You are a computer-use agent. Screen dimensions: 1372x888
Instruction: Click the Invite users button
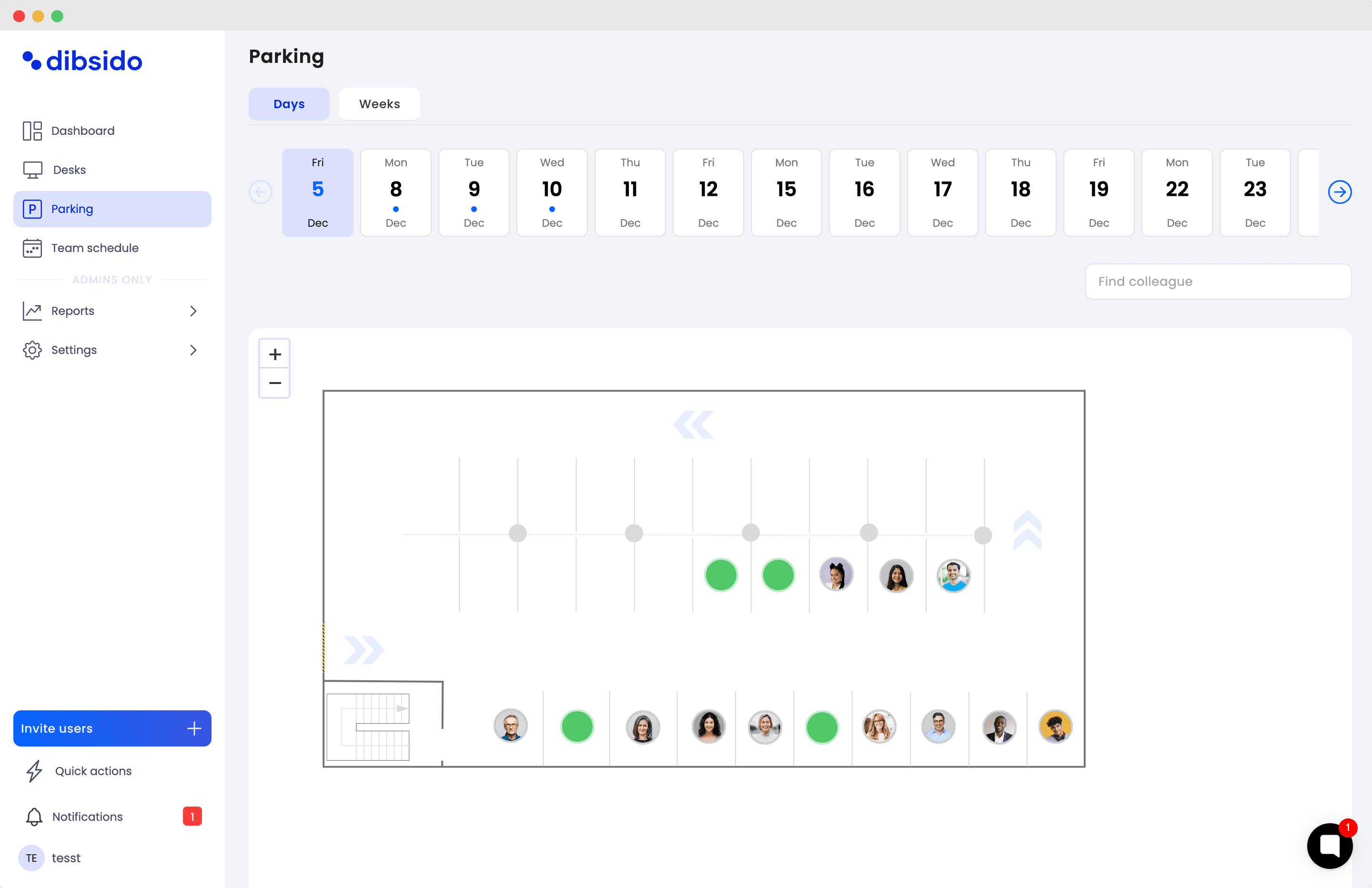click(112, 728)
